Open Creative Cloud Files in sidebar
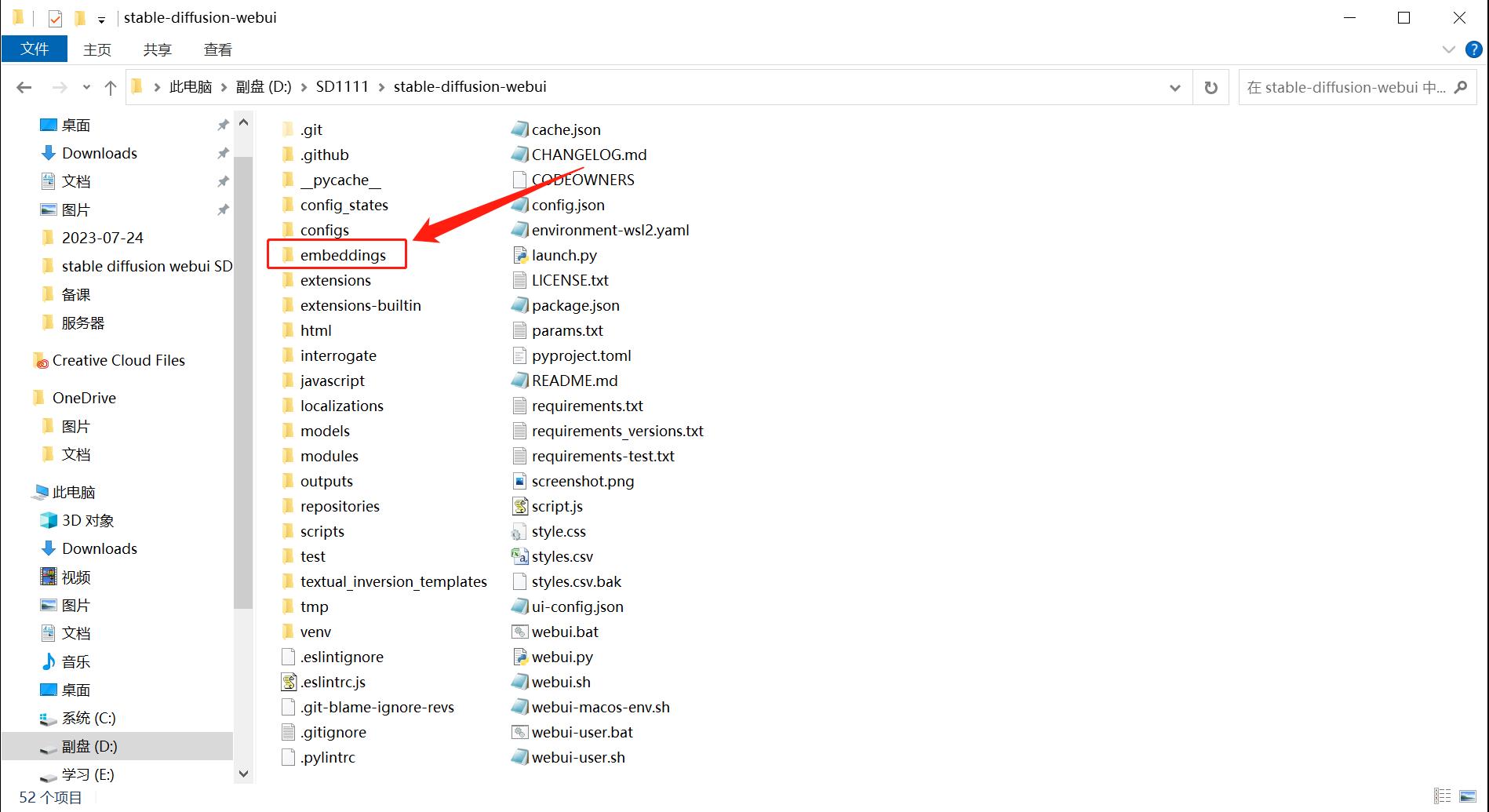Image resolution: width=1489 pixels, height=812 pixels. tap(118, 360)
